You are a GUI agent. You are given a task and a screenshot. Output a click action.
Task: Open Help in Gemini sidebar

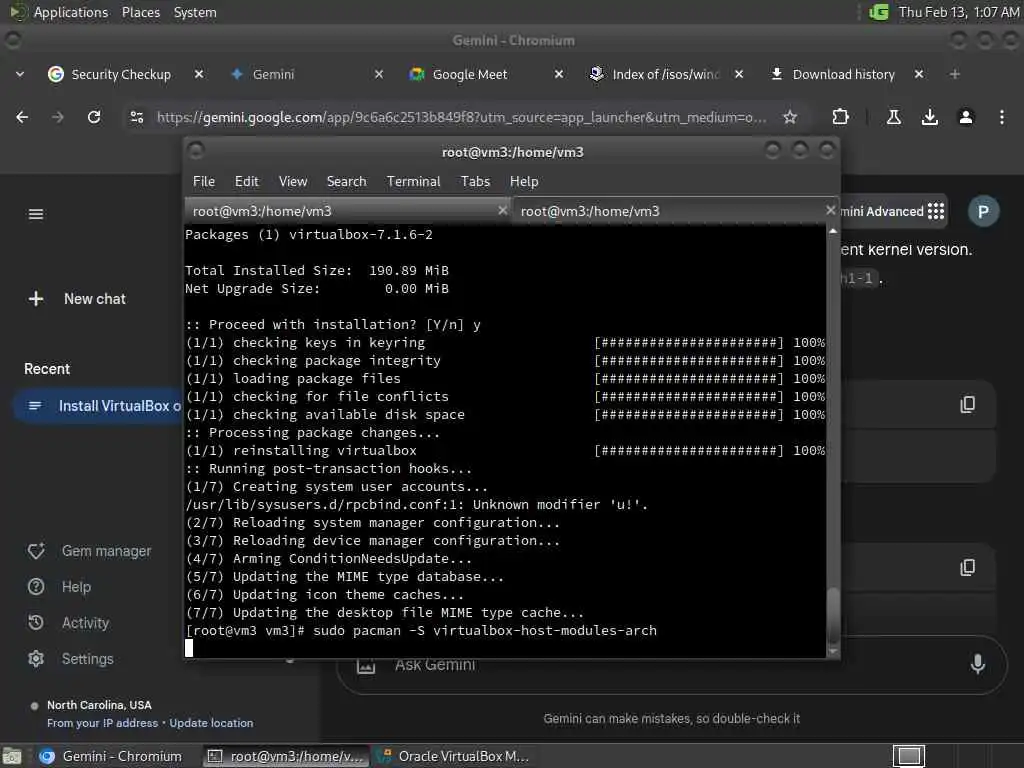click(59, 587)
